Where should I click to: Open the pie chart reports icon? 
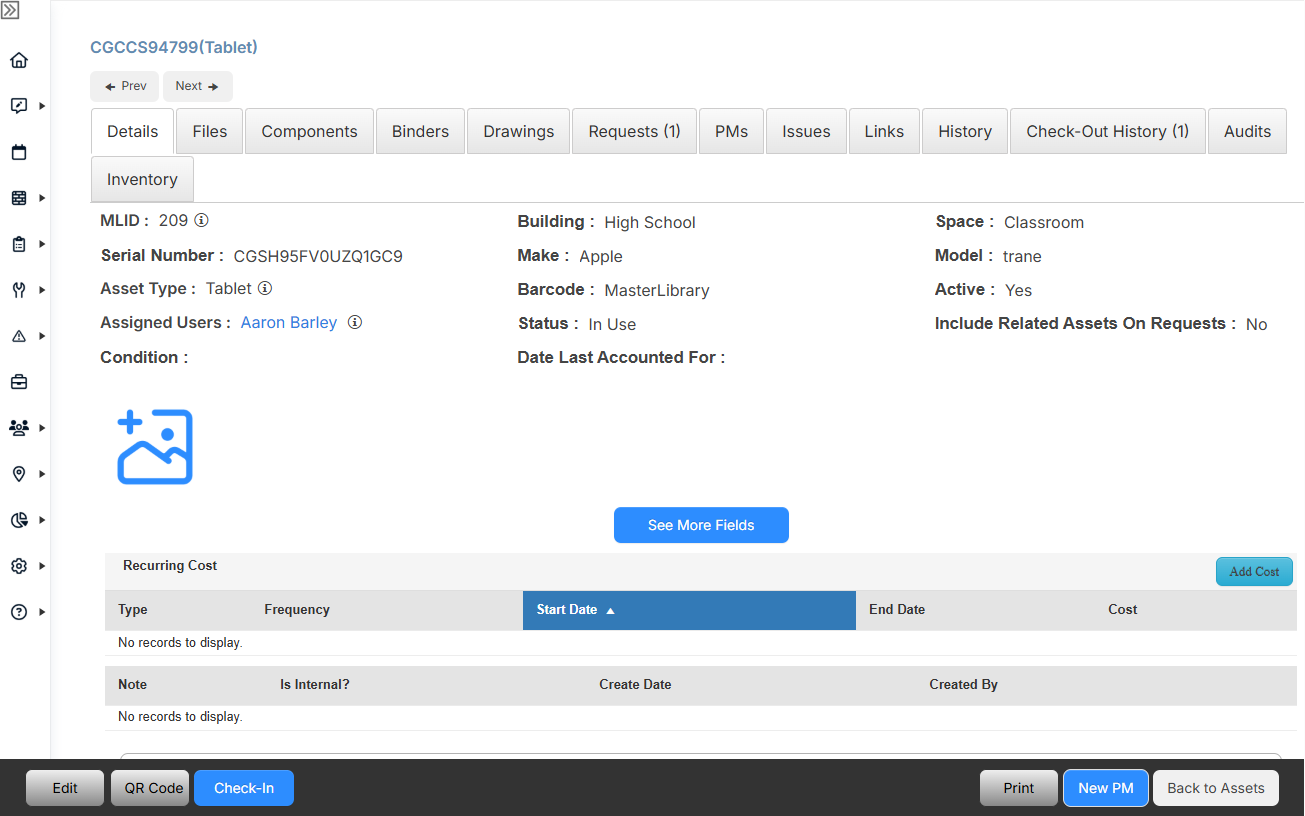click(18, 519)
